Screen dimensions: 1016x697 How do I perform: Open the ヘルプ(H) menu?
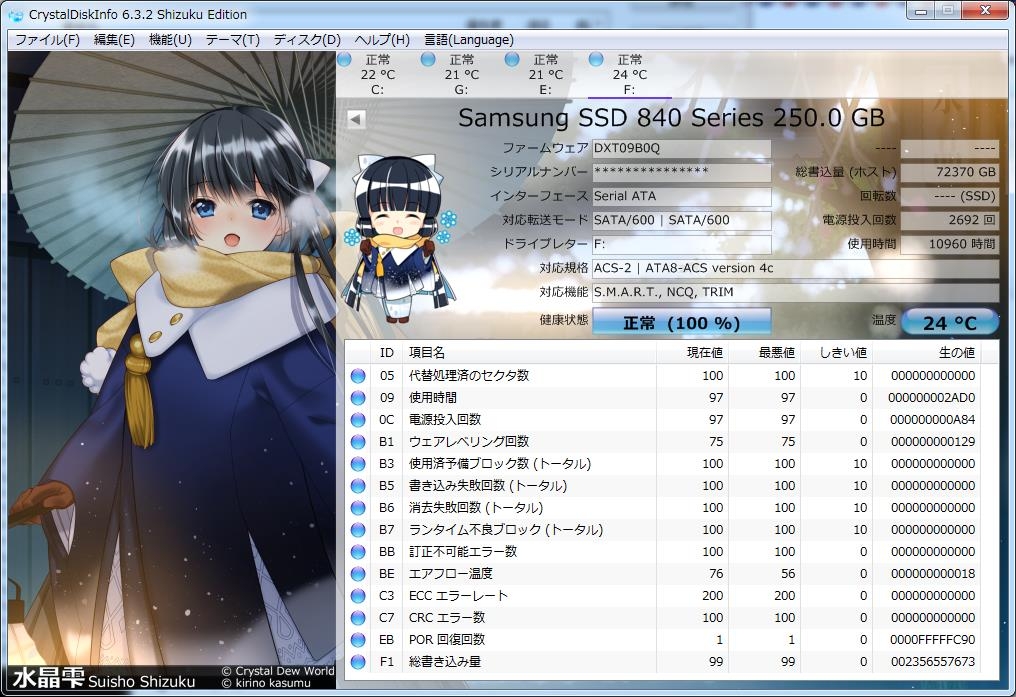[x=382, y=40]
